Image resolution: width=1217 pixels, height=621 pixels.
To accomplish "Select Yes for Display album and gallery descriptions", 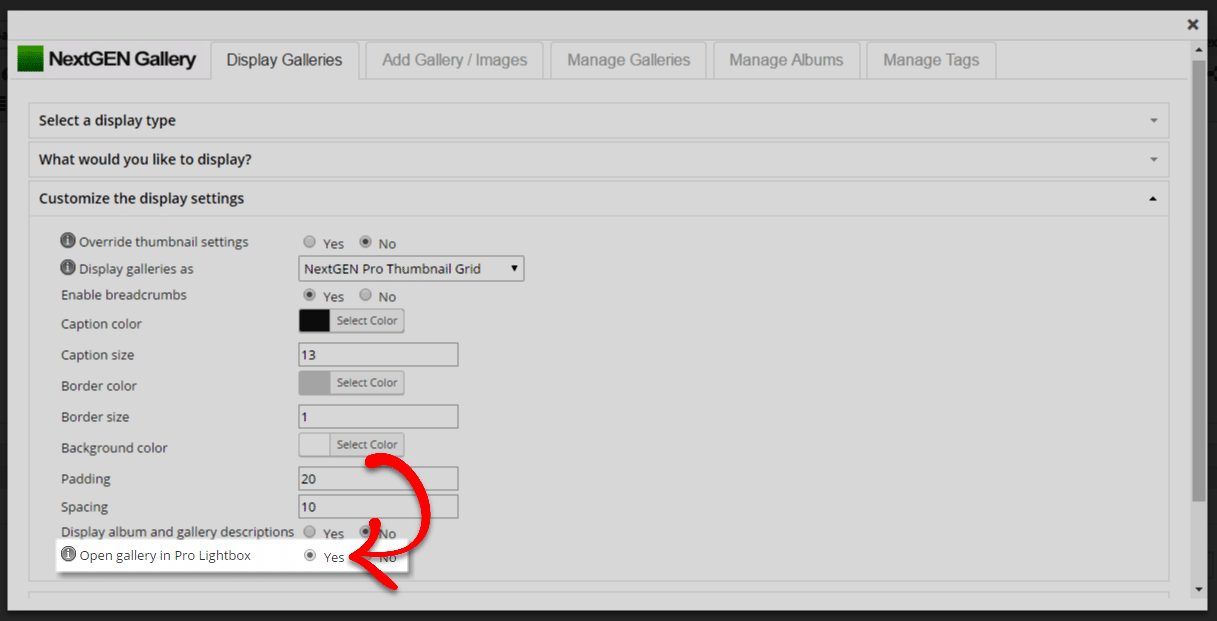I will click(310, 532).
